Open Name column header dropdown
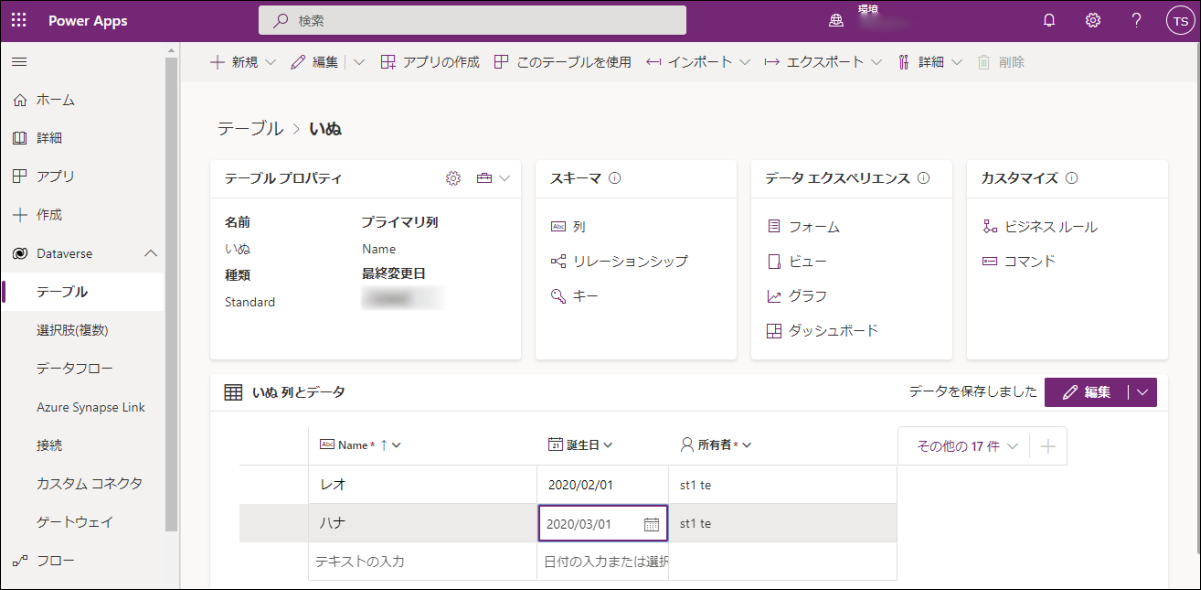This screenshot has height=590, width=1201. pos(396,445)
